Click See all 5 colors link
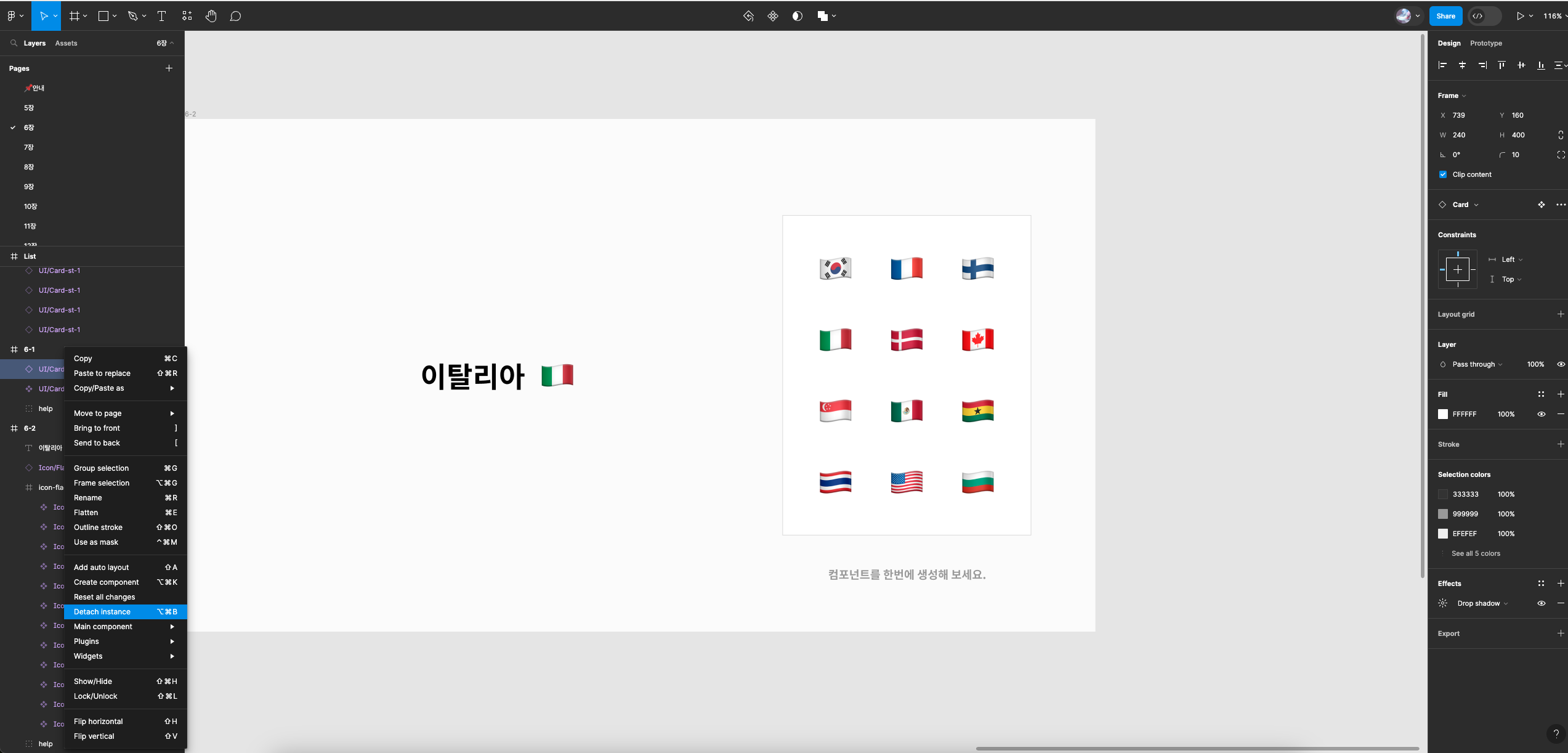Screen dimensions: 1568x753 coord(1476,553)
